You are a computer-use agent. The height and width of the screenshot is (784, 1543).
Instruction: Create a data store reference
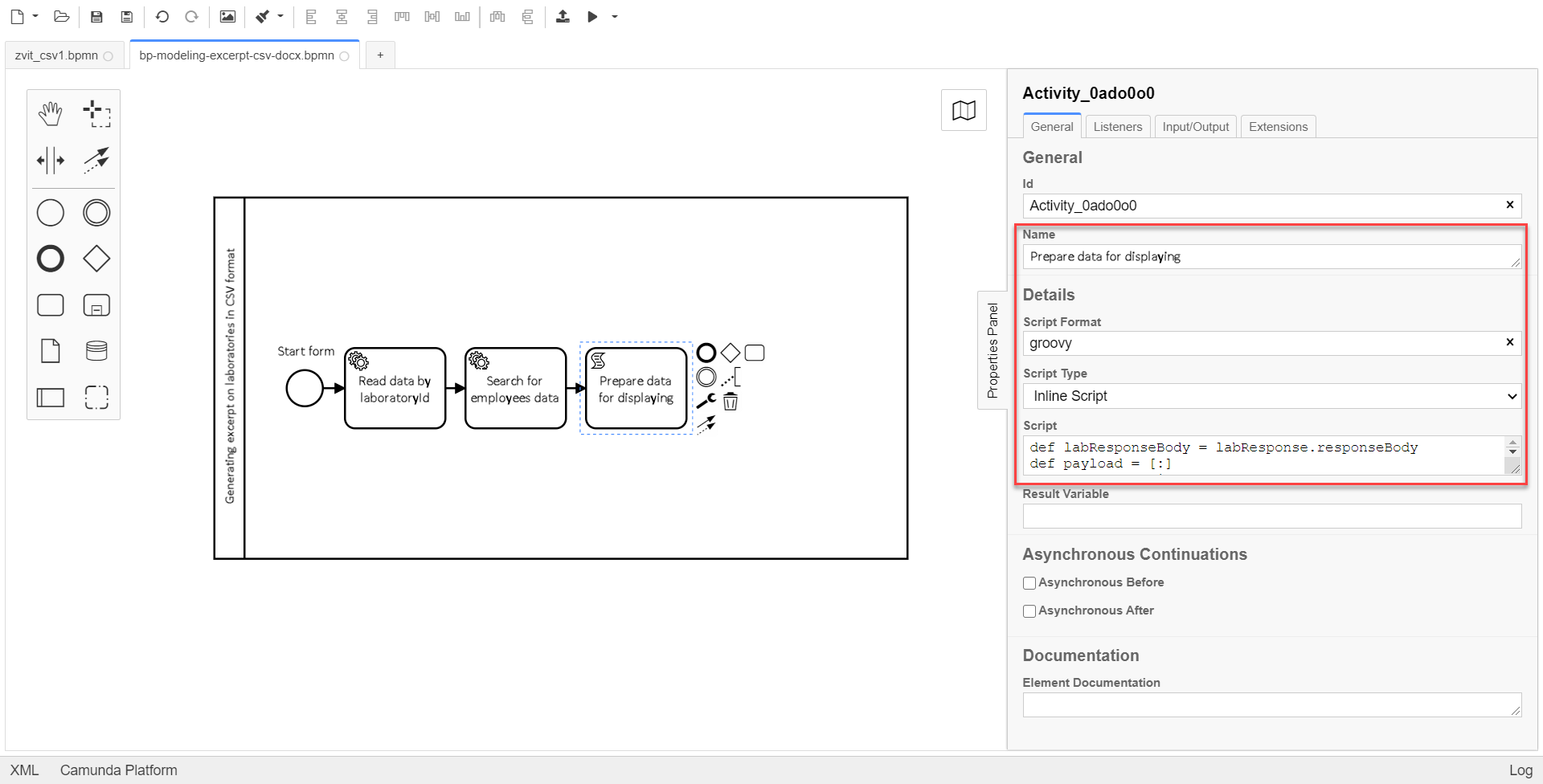[96, 351]
